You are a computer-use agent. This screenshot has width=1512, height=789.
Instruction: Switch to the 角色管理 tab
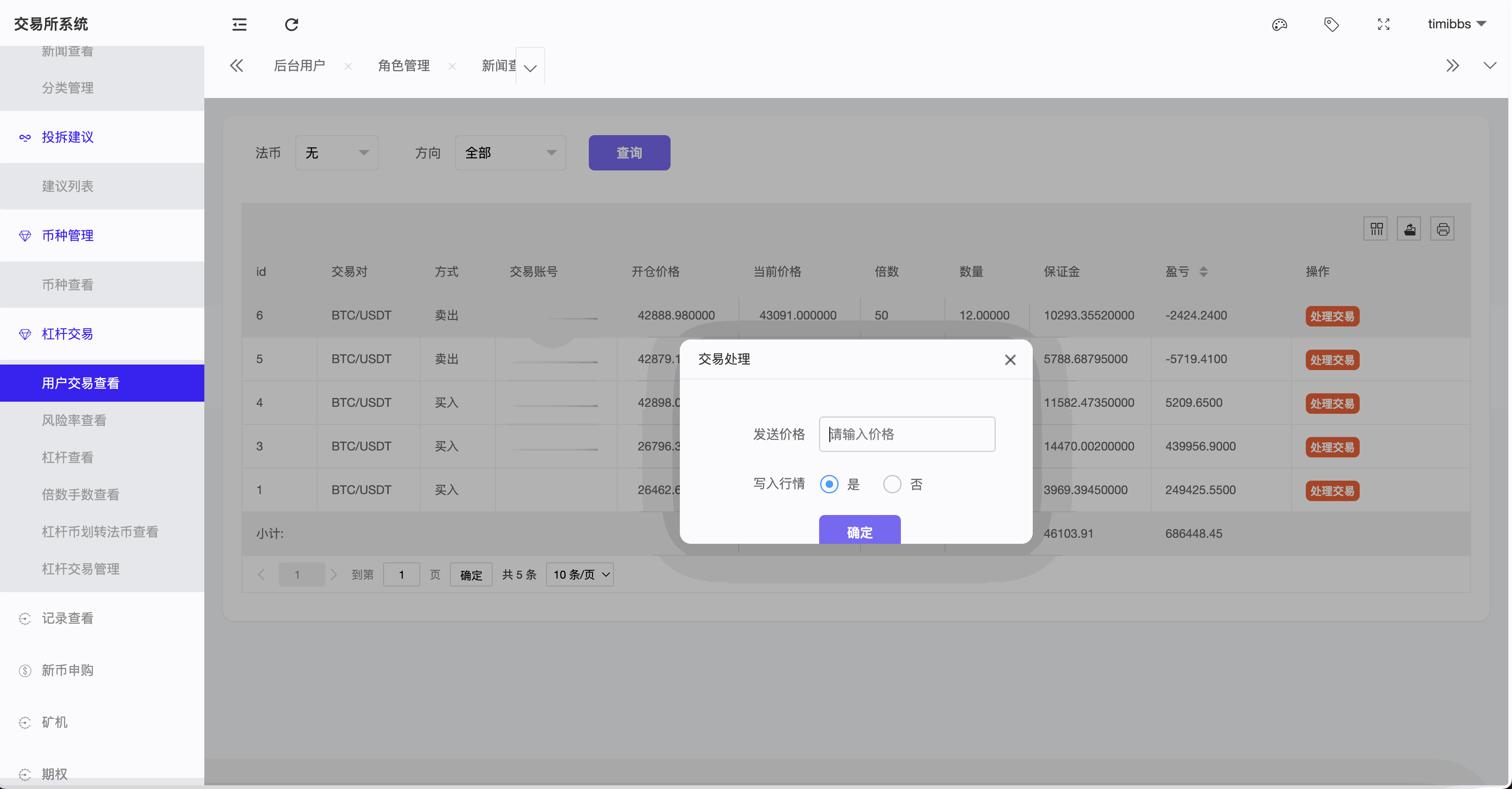point(404,65)
